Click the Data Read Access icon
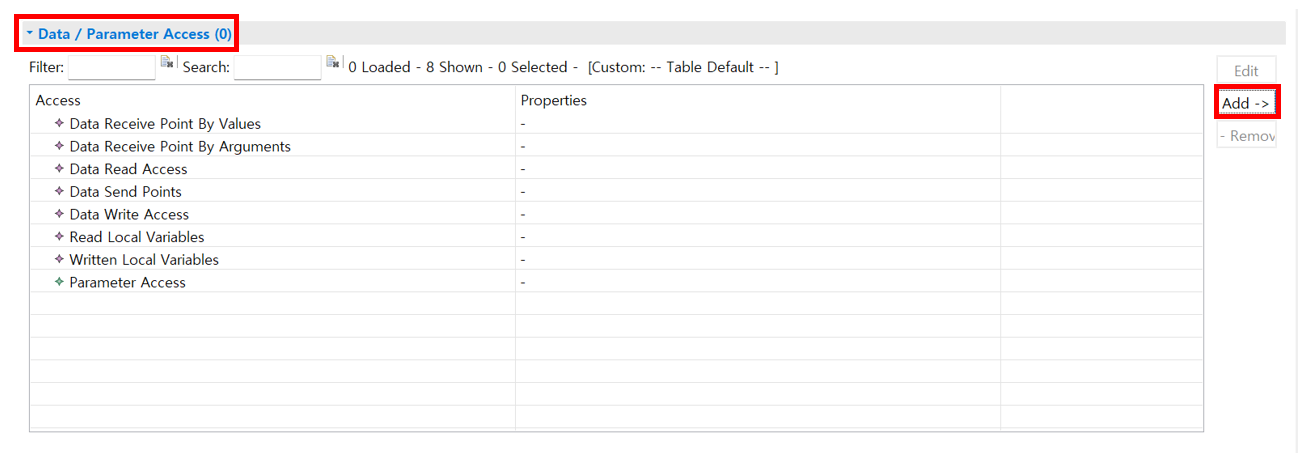Screen dimensions: 1314x453 (59, 169)
